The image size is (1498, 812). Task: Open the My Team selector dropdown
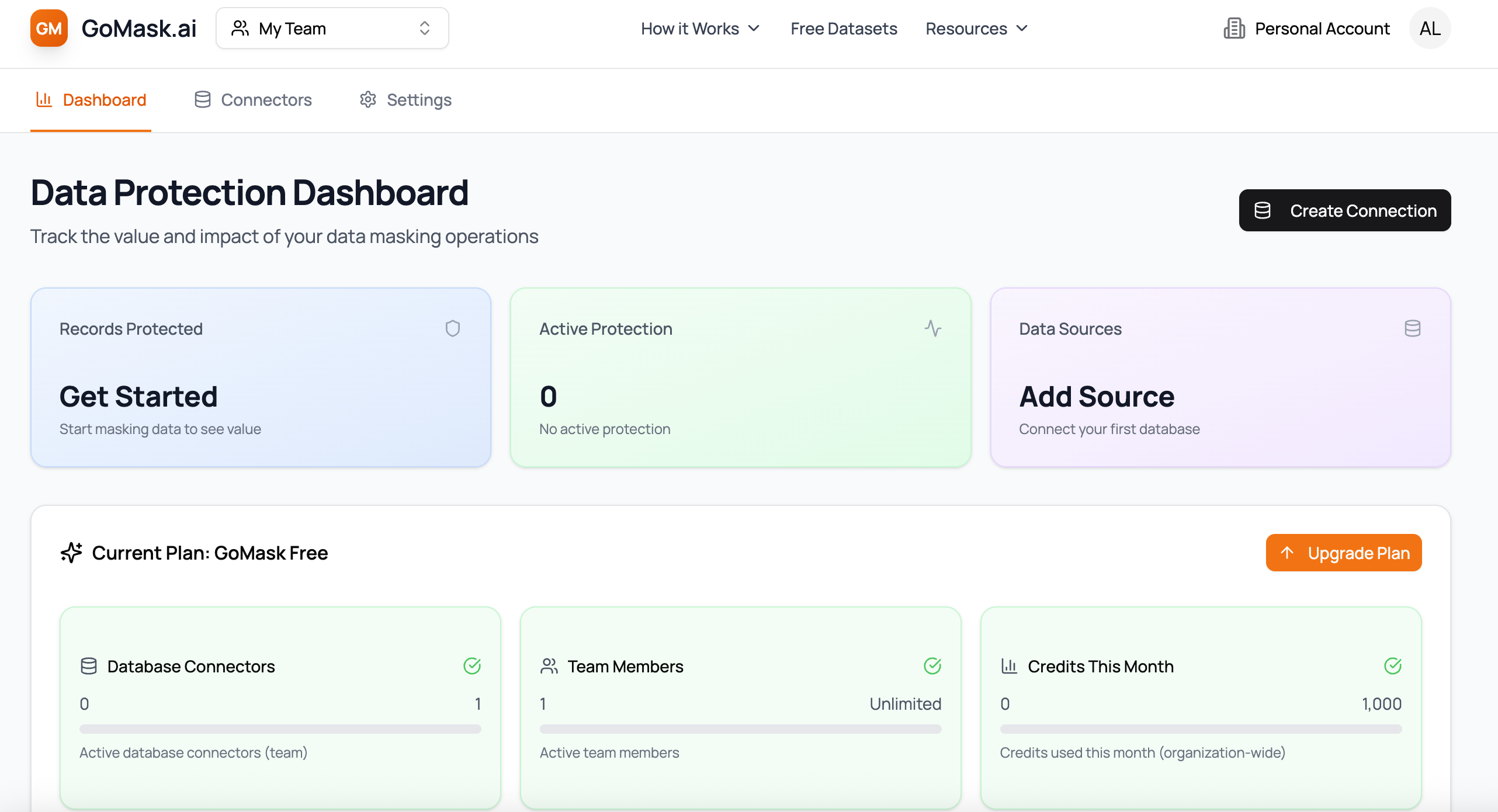pos(332,28)
